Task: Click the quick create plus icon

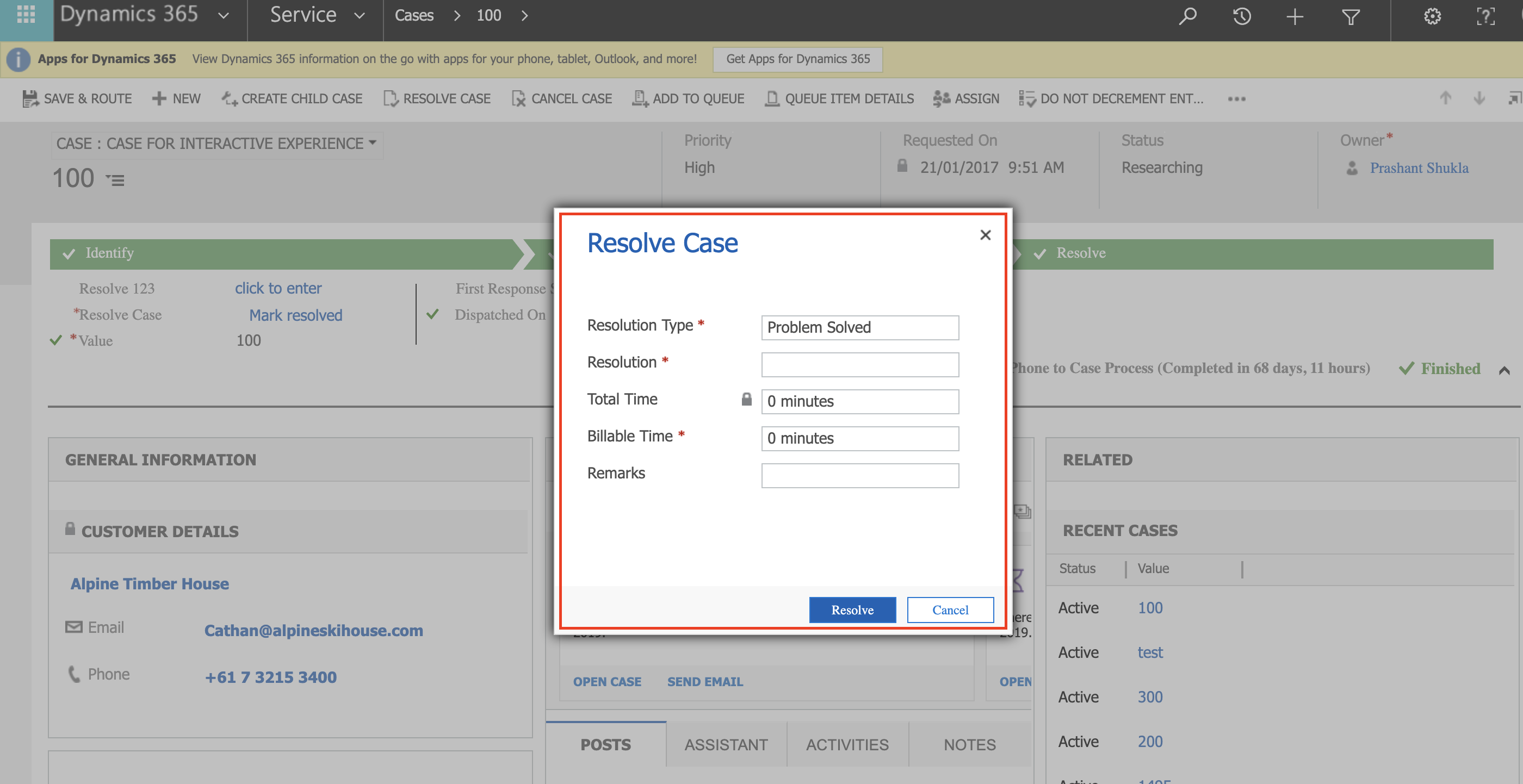Action: click(x=1295, y=16)
